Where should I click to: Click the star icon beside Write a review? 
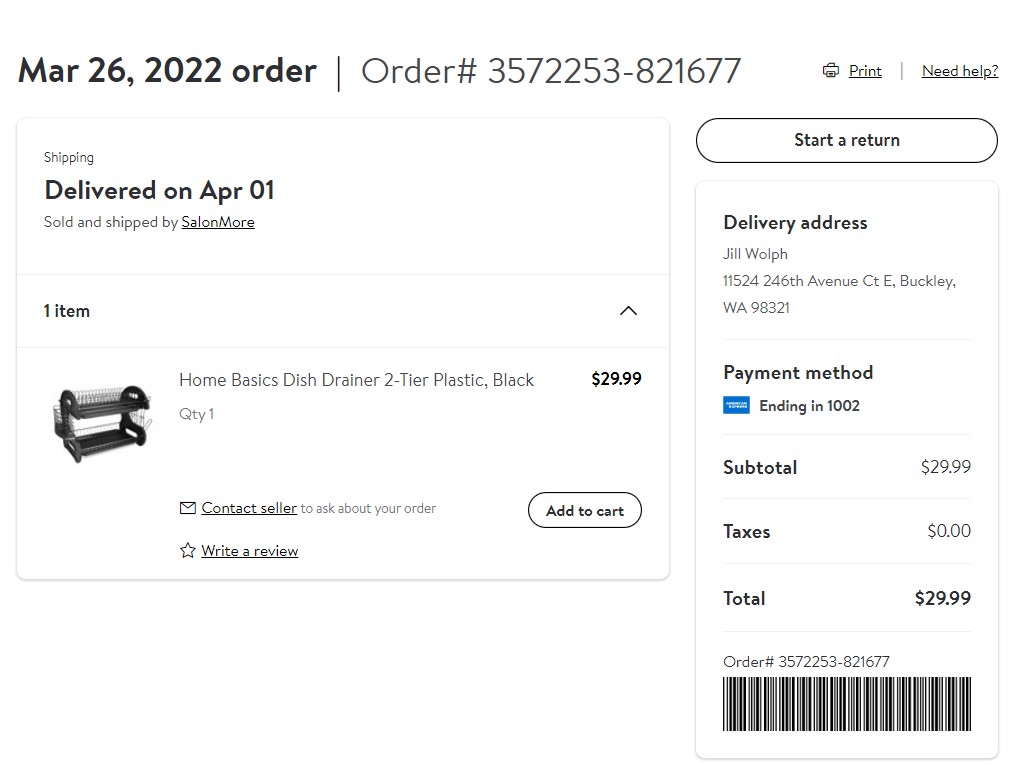[x=188, y=551]
